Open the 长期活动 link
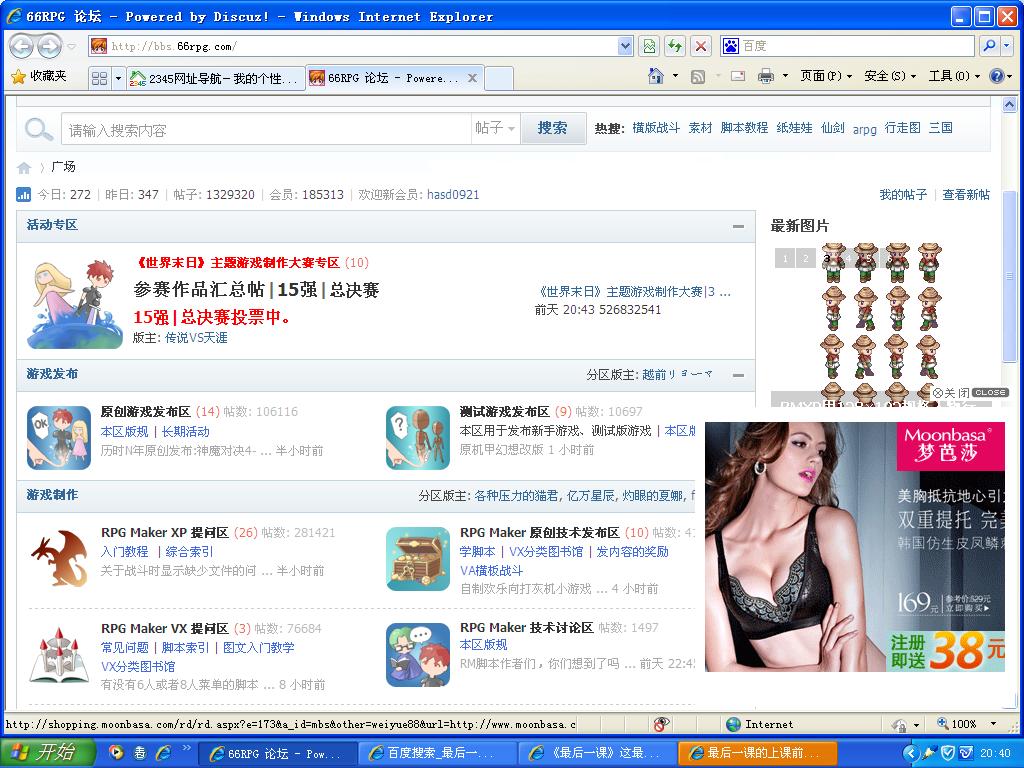Screen dimensions: 1024x768 pyautogui.click(x=186, y=432)
